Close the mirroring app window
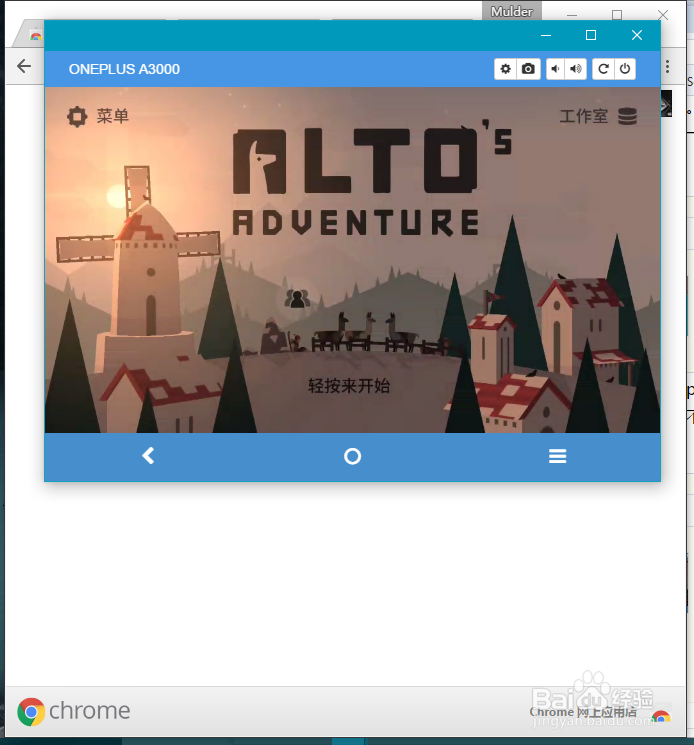The height and width of the screenshot is (745, 694). (x=637, y=35)
